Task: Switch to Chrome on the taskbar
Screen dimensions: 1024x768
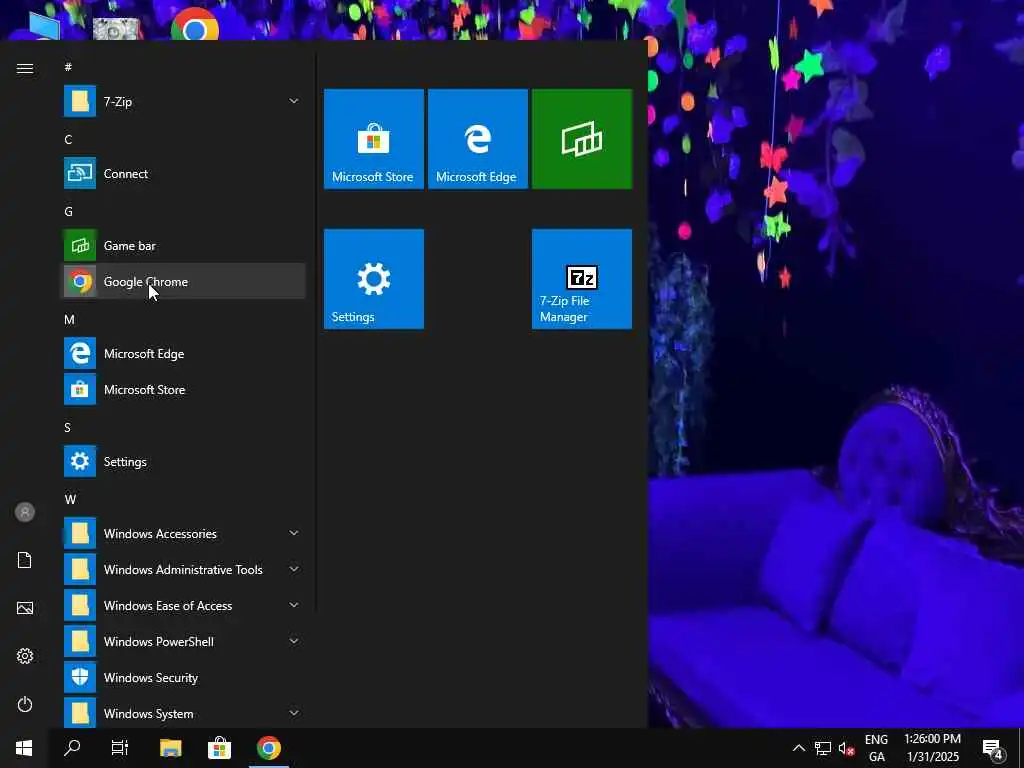Action: 268,748
